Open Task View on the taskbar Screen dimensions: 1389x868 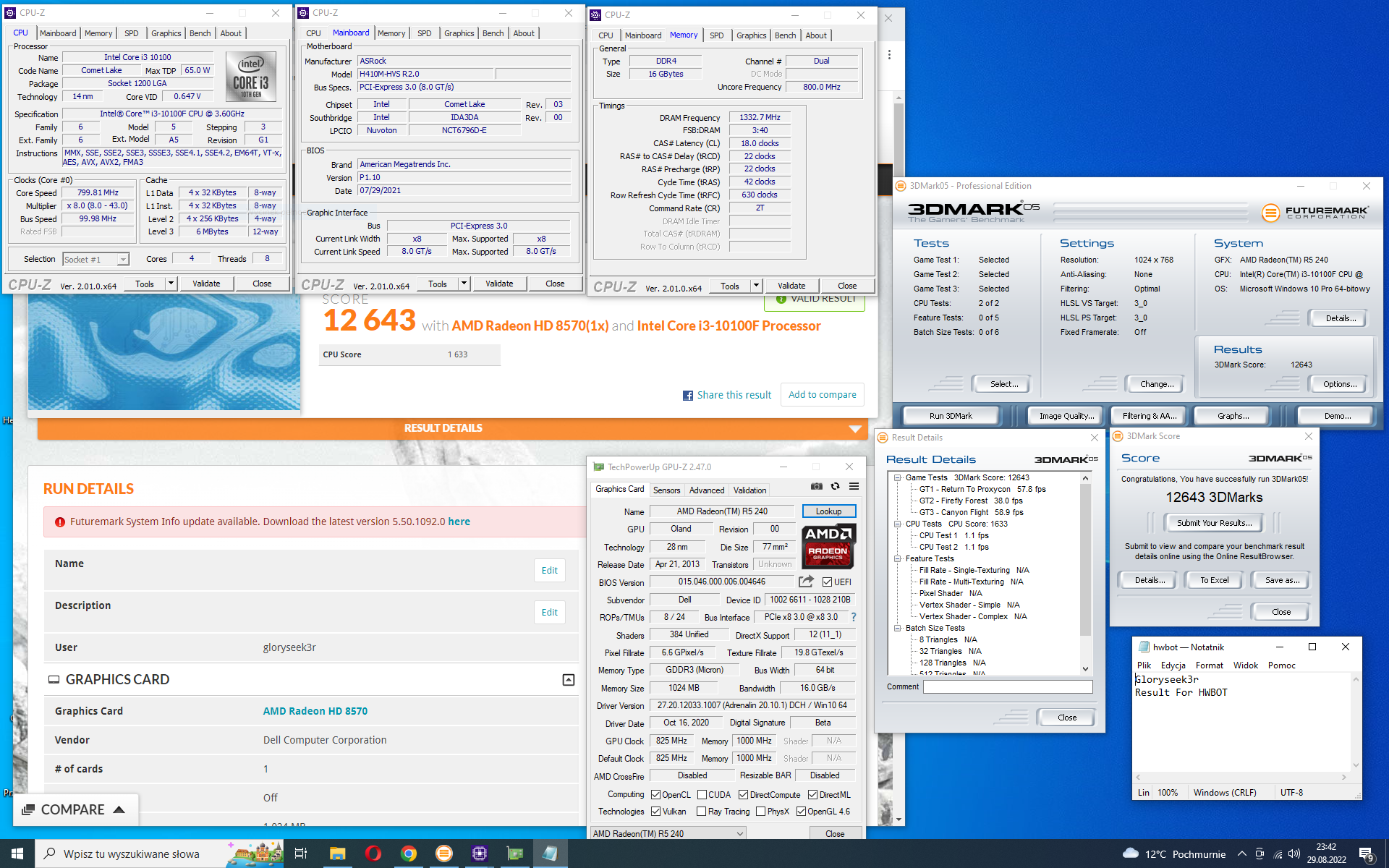click(x=301, y=854)
